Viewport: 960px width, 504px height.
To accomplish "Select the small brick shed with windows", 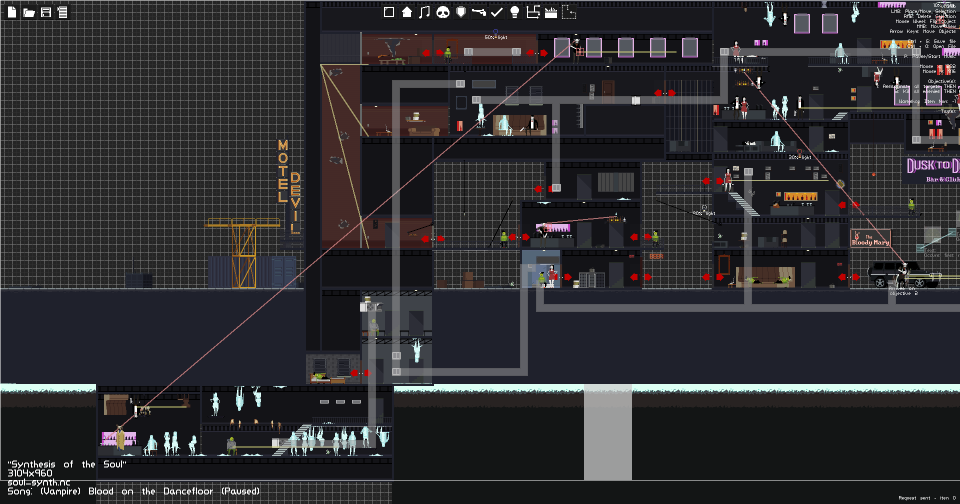I will (x=331, y=368).
